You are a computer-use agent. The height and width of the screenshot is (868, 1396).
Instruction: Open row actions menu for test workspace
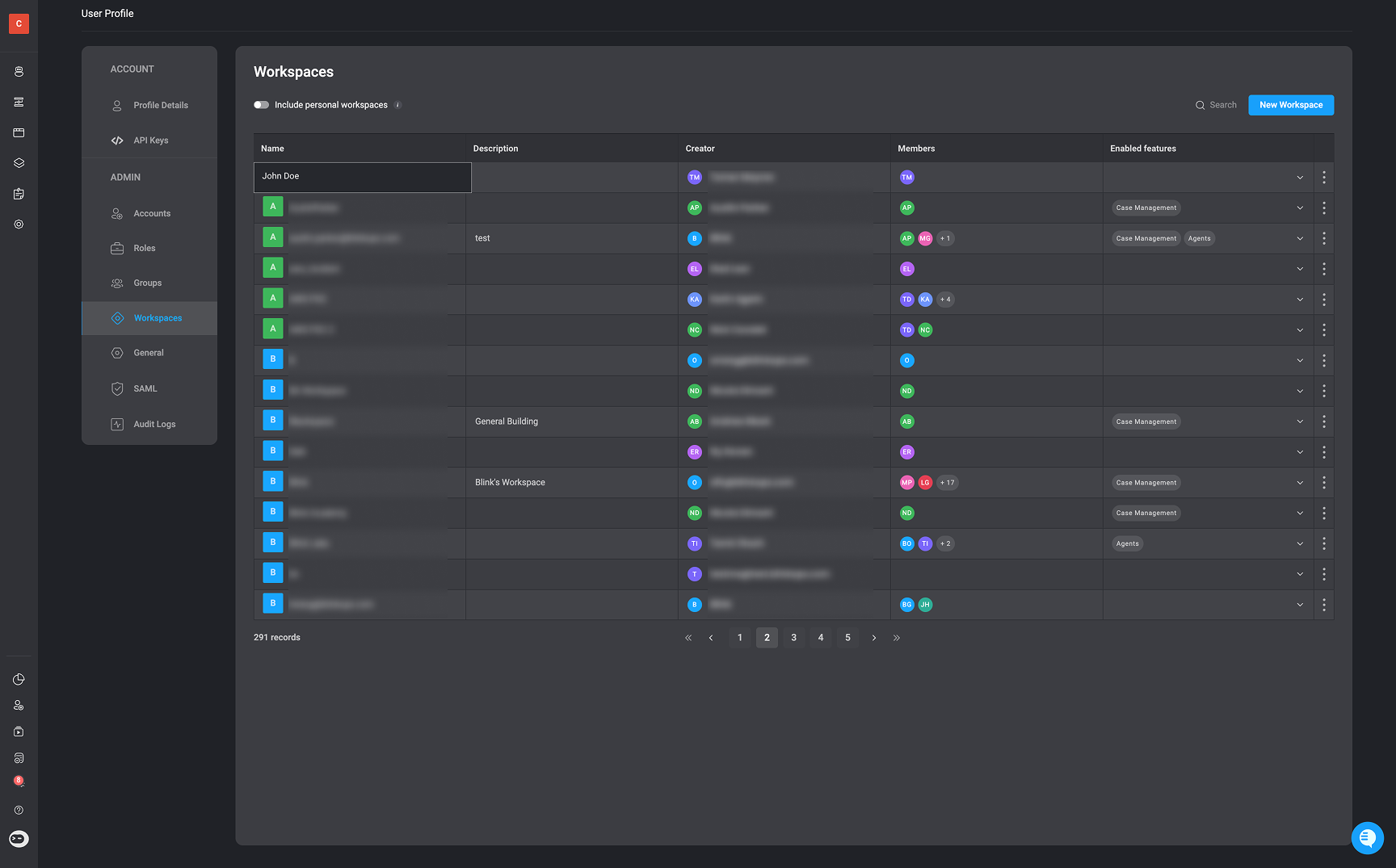click(x=1323, y=238)
